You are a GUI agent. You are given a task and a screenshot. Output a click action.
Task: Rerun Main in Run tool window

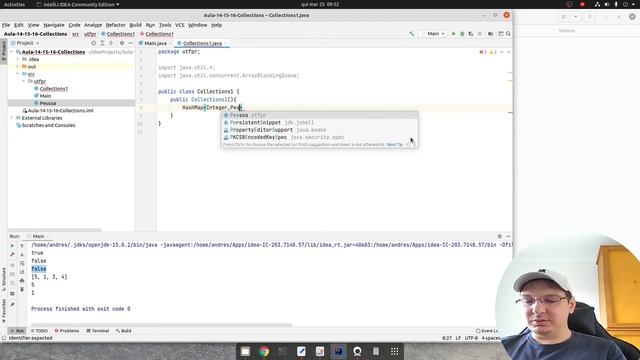(12, 246)
